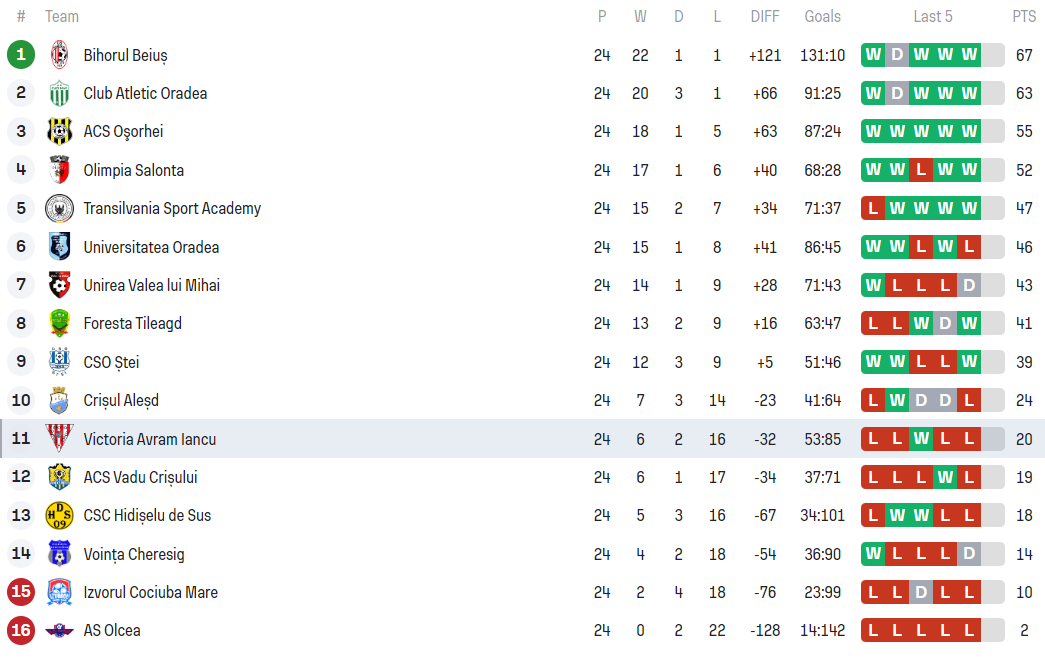Click the Club Atletic Oradea crest
This screenshot has width=1045, height=661.
click(60, 93)
